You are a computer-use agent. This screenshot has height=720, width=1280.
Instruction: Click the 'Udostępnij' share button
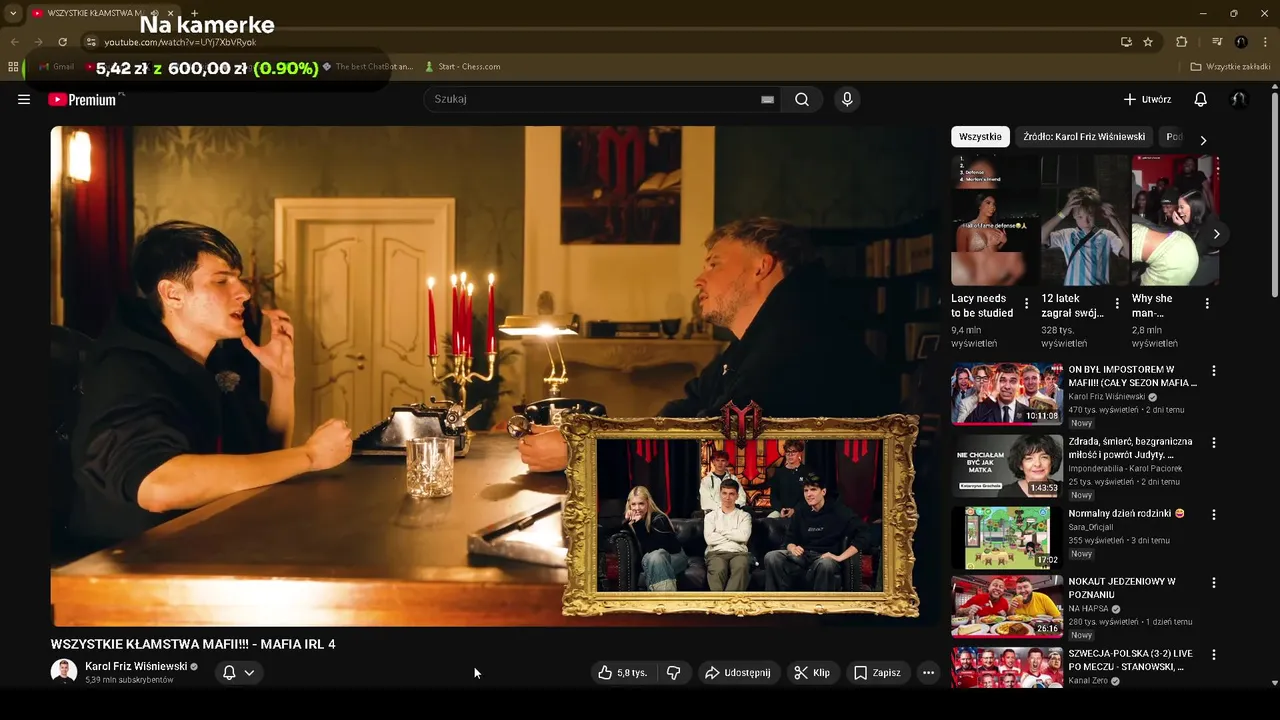click(x=738, y=673)
